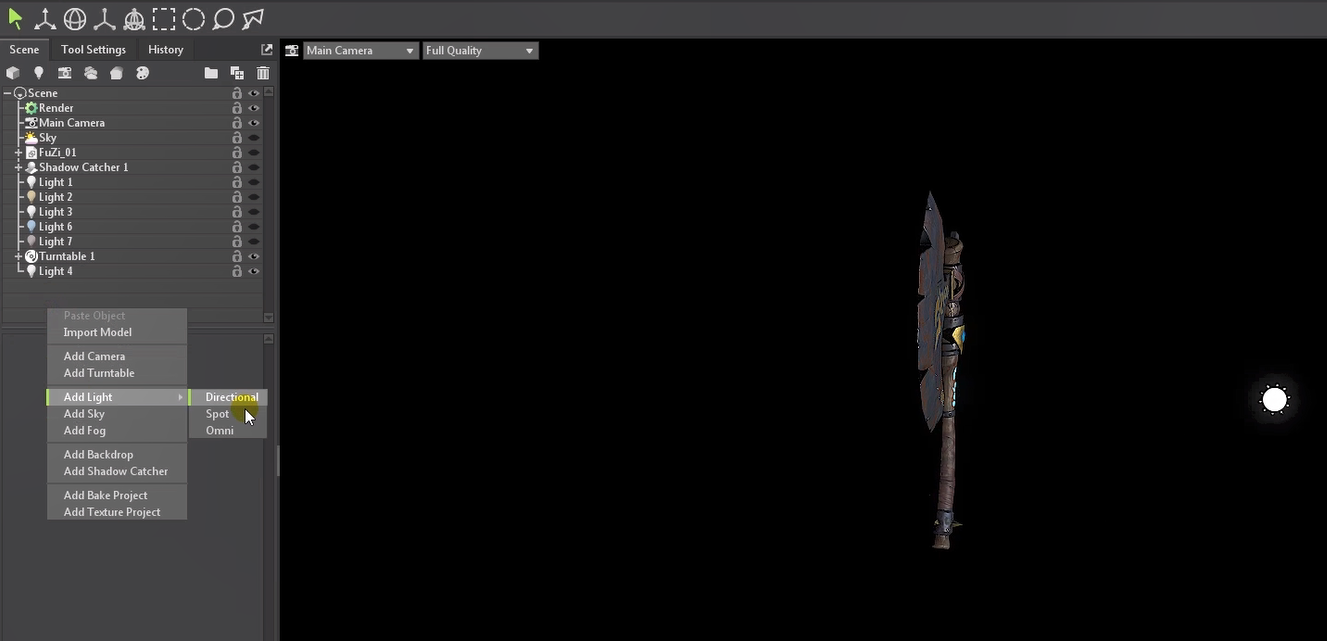Lock the Sky object
This screenshot has height=641, width=1327.
(x=237, y=137)
